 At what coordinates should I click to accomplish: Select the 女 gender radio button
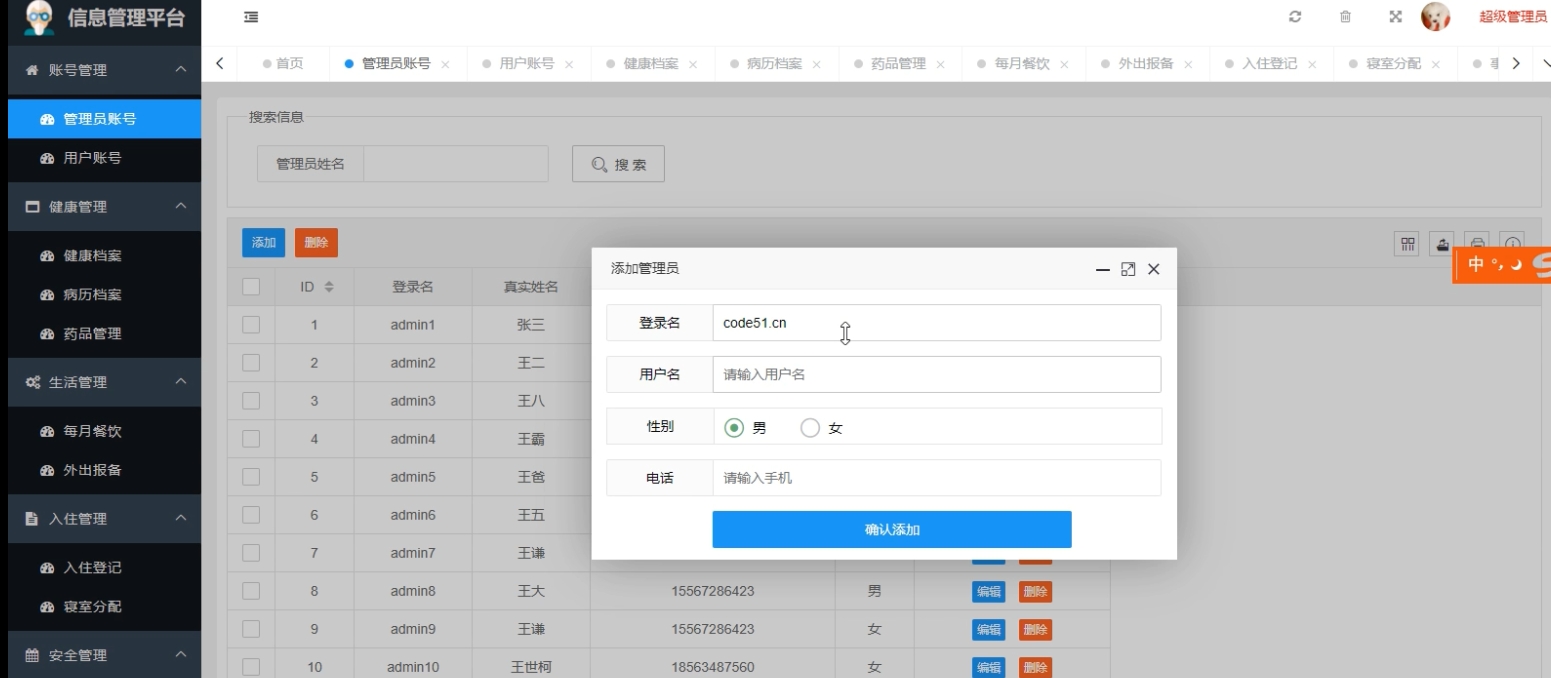point(808,427)
